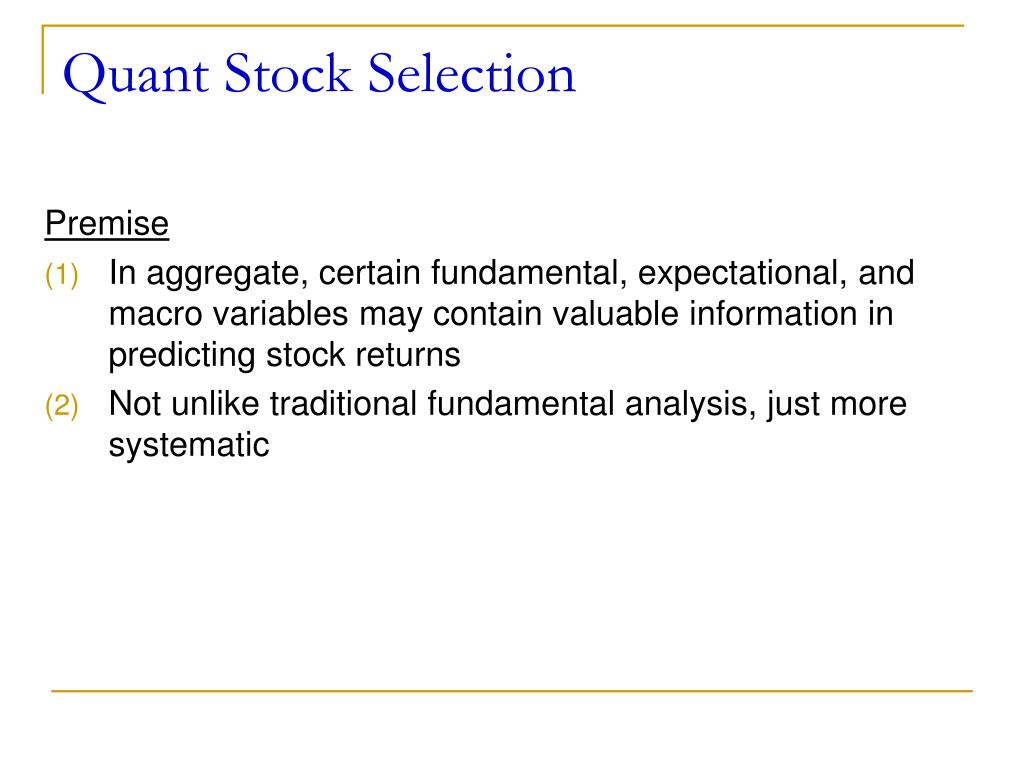Click the gold horizontal border above the title

(503, 25)
